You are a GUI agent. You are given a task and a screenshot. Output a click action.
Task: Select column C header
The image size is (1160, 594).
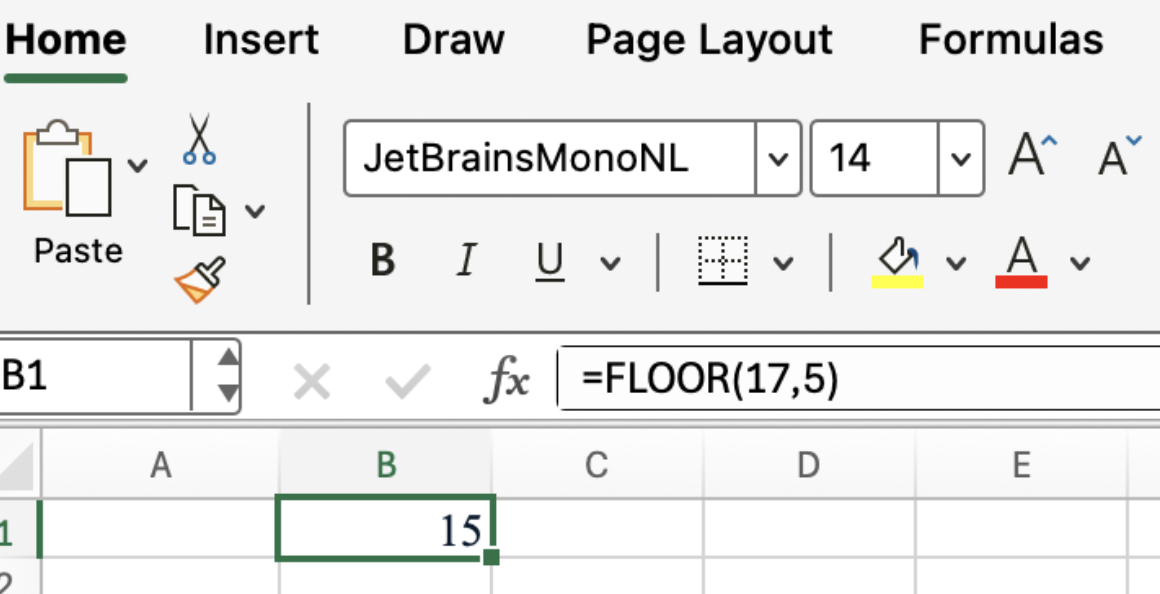[x=596, y=465]
